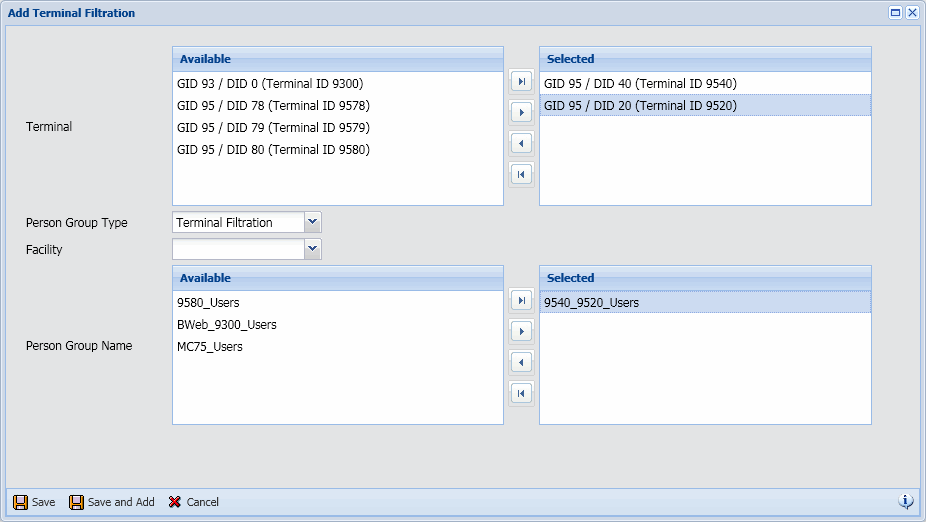Select GID 93 / DID 0 terminal

(x=269, y=84)
